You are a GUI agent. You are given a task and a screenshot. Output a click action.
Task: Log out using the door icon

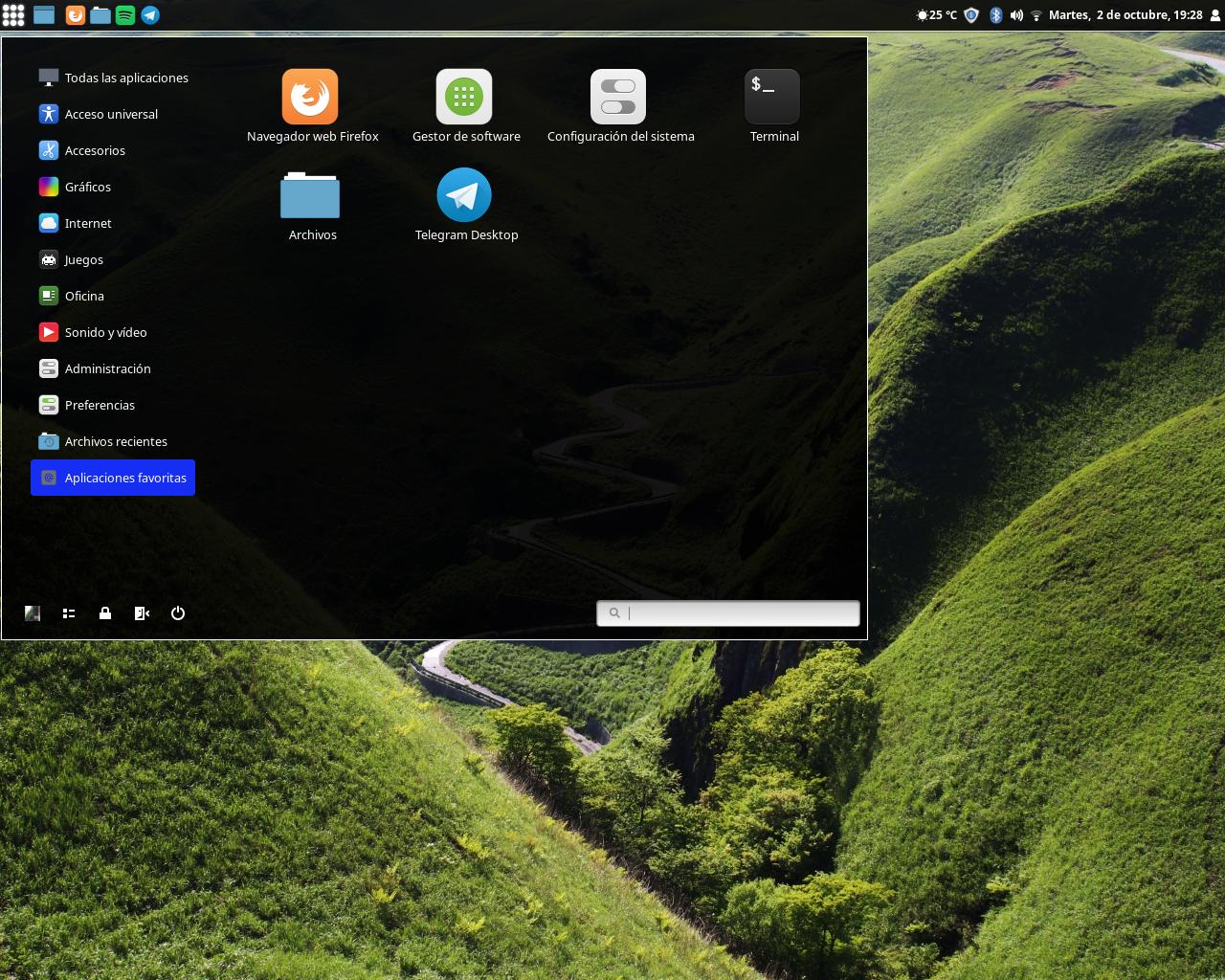[x=142, y=613]
